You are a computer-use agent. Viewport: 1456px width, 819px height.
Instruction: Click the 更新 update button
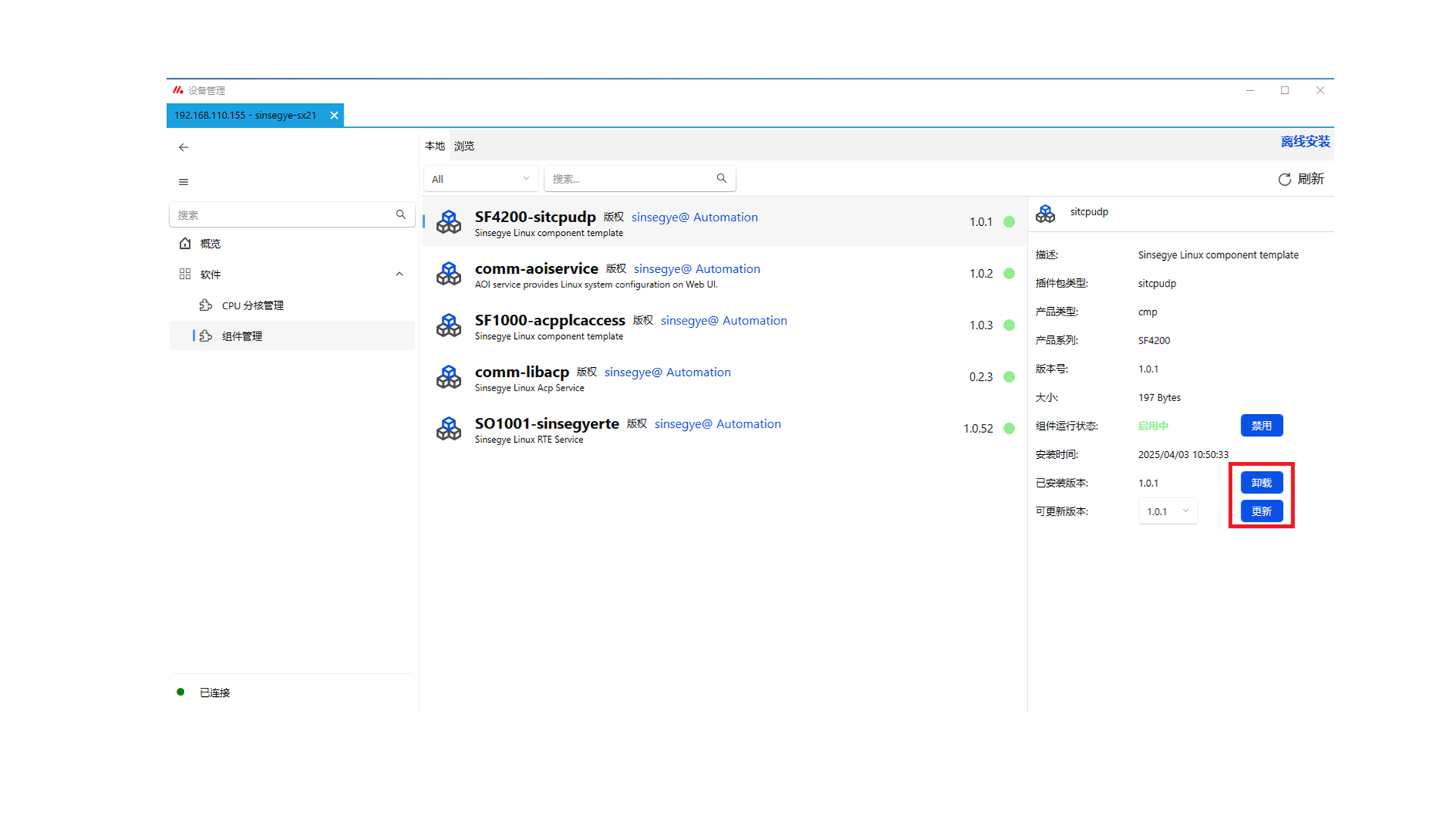pyautogui.click(x=1261, y=511)
